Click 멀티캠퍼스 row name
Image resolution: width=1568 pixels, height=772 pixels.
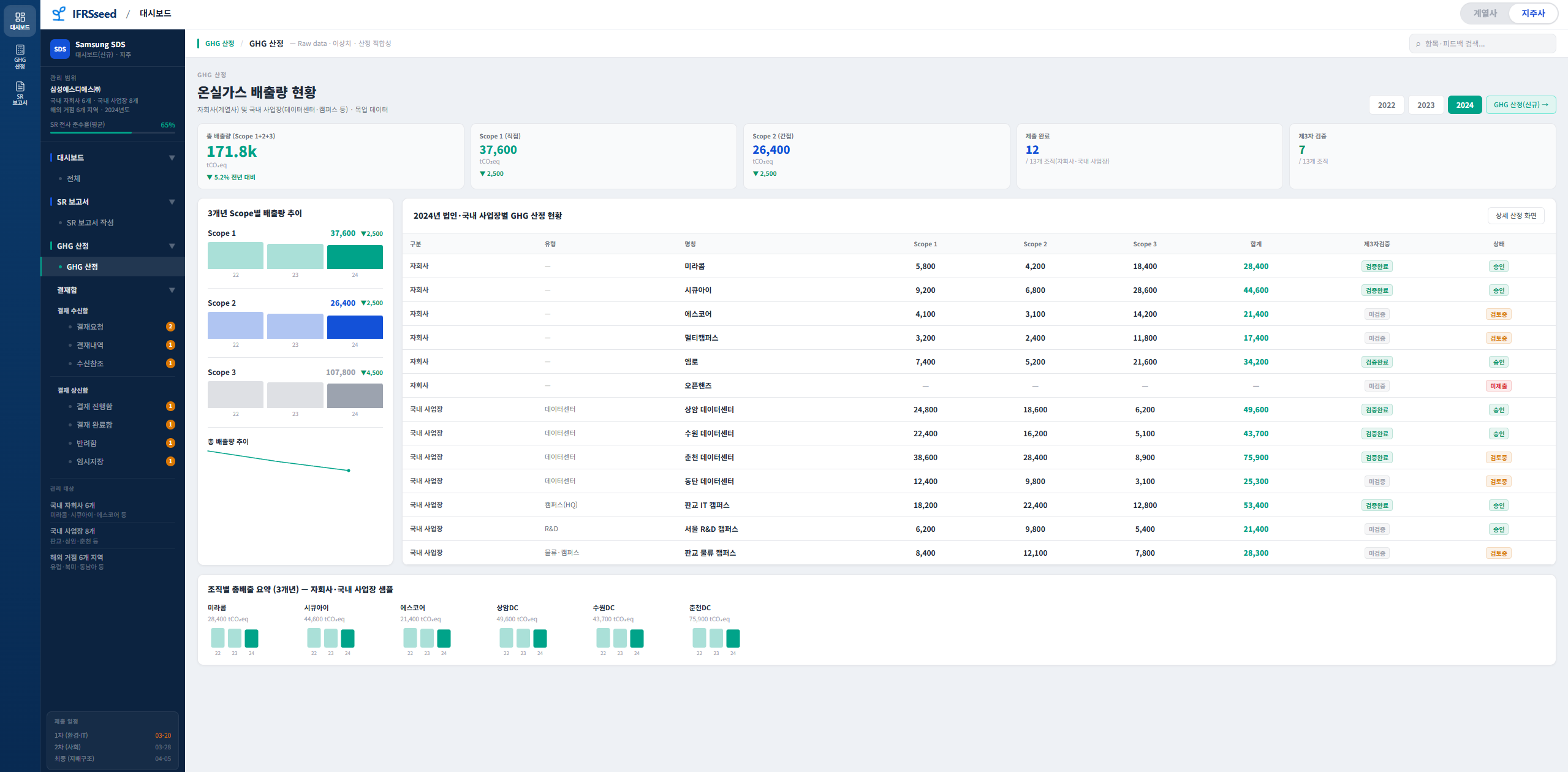(701, 338)
